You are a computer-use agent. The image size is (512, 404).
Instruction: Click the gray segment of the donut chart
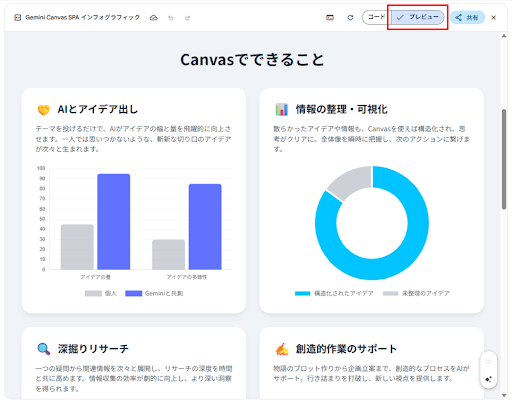point(353,181)
